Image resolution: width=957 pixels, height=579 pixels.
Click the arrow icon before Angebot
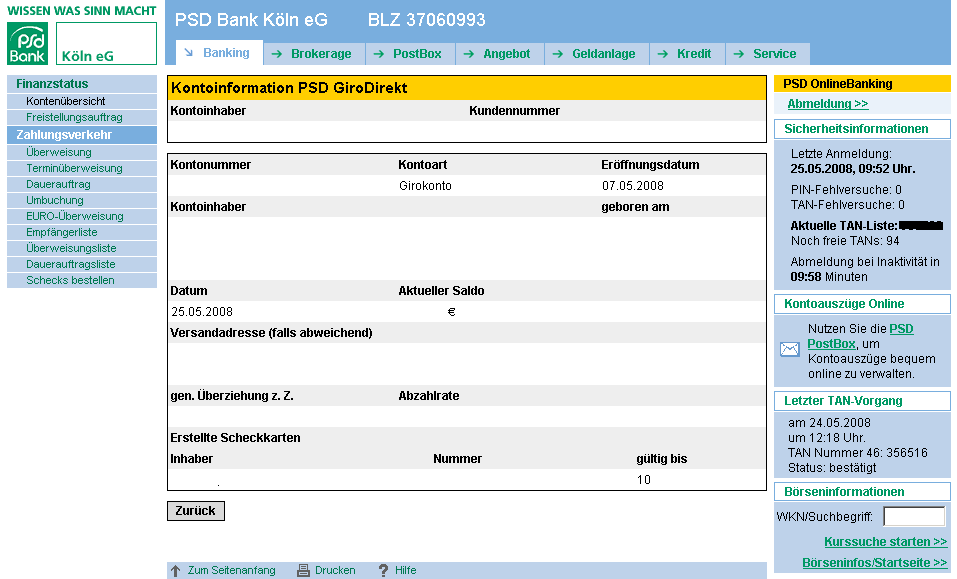pos(469,54)
